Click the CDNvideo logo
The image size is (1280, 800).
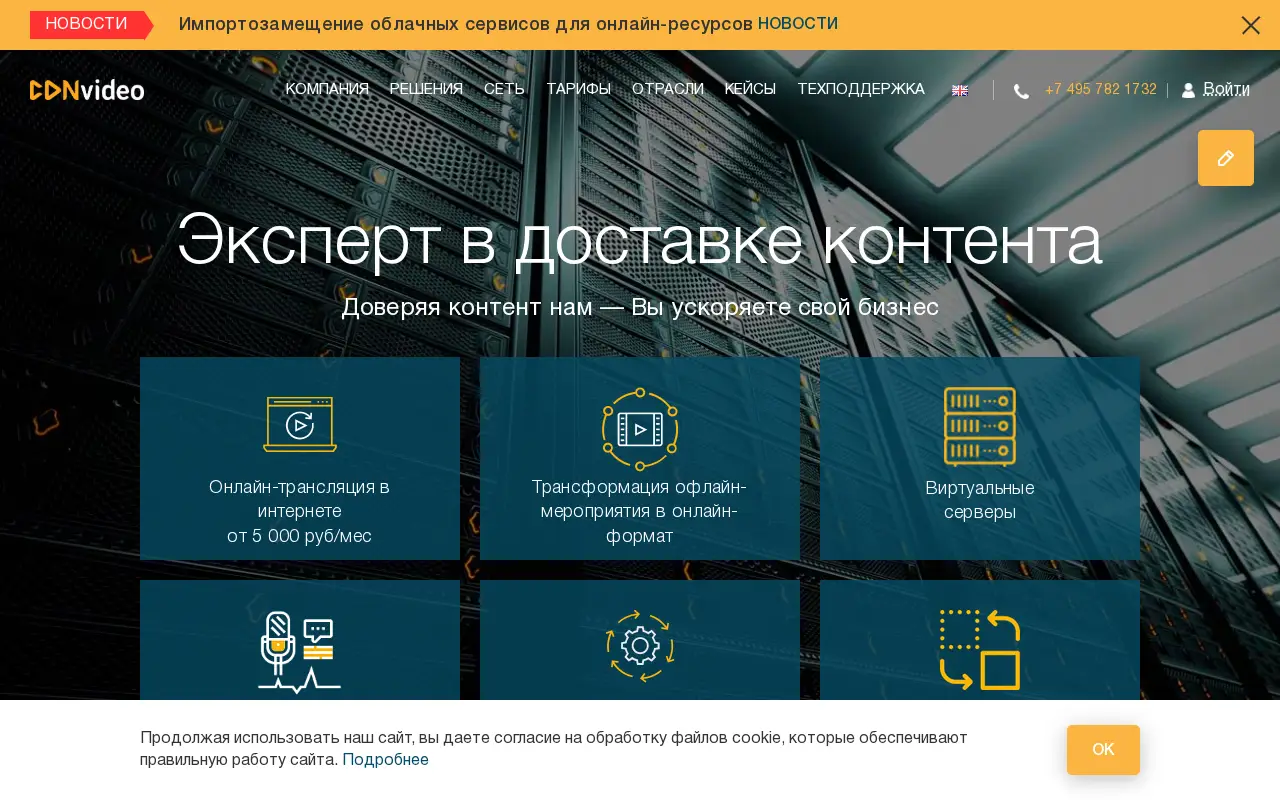87,90
